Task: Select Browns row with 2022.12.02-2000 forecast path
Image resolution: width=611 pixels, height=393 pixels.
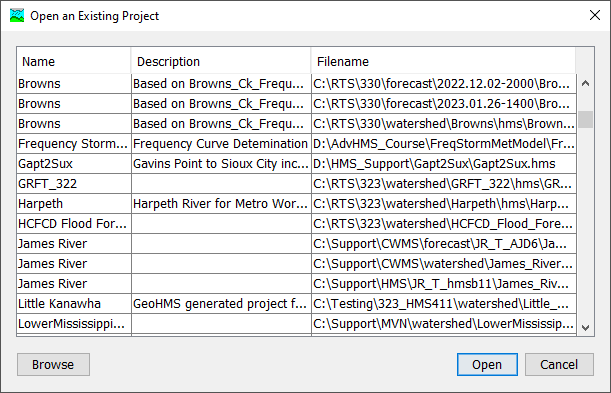Action: tap(297, 84)
